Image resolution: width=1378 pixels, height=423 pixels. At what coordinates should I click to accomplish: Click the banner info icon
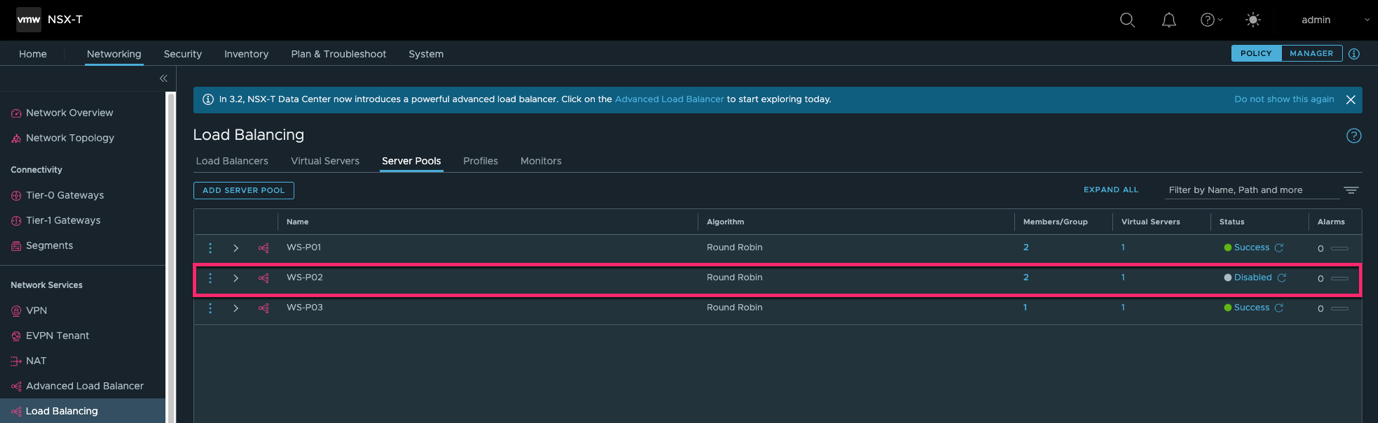tap(208, 99)
